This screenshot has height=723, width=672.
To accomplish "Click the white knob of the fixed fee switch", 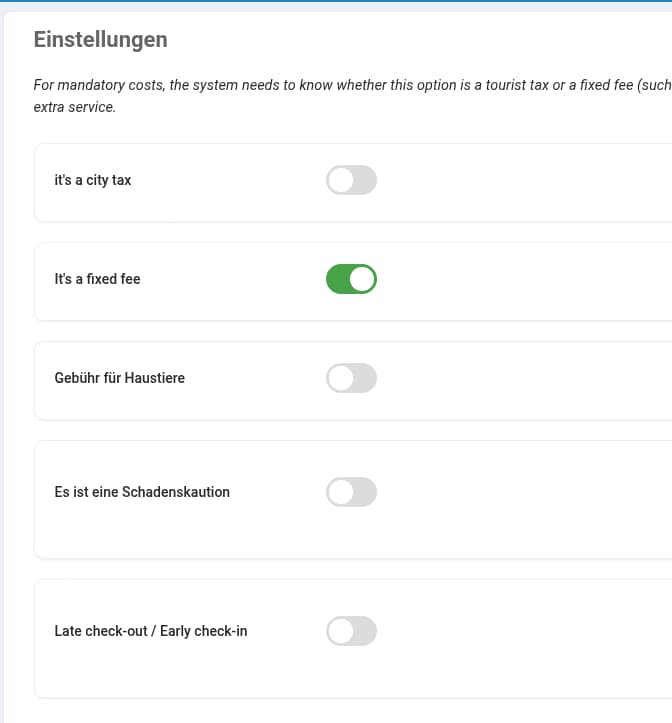I will pos(363,279).
